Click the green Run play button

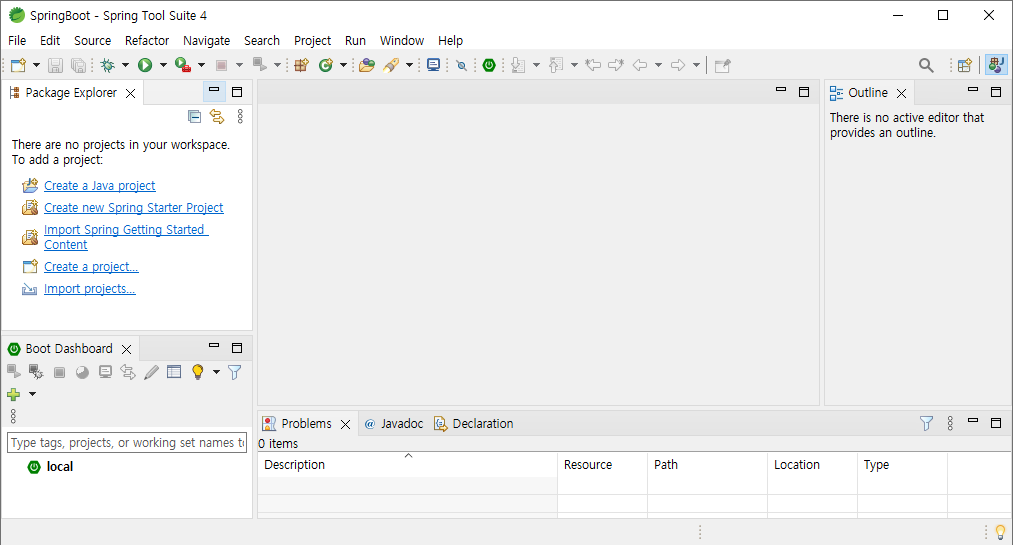pyautogui.click(x=145, y=65)
